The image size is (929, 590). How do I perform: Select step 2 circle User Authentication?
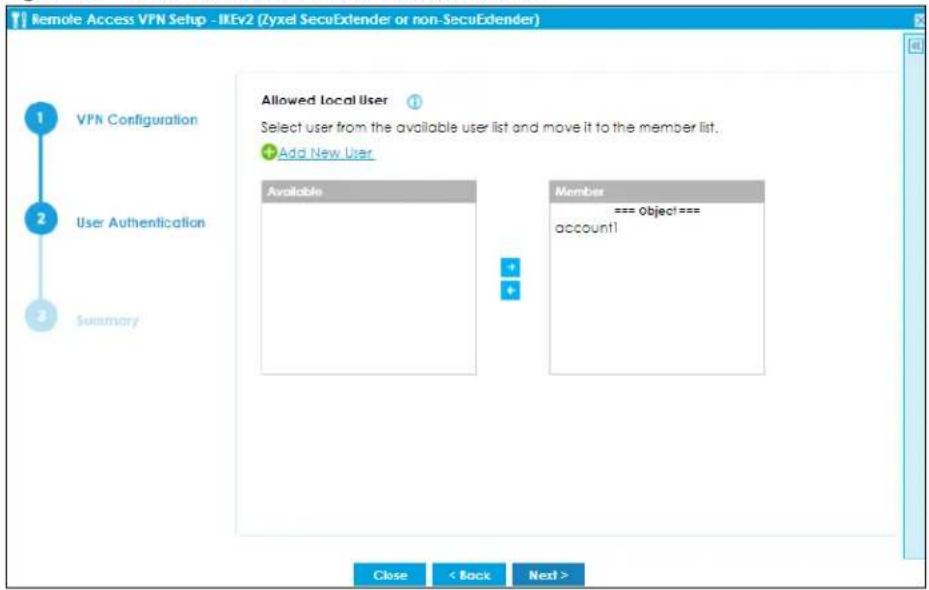(x=41, y=219)
